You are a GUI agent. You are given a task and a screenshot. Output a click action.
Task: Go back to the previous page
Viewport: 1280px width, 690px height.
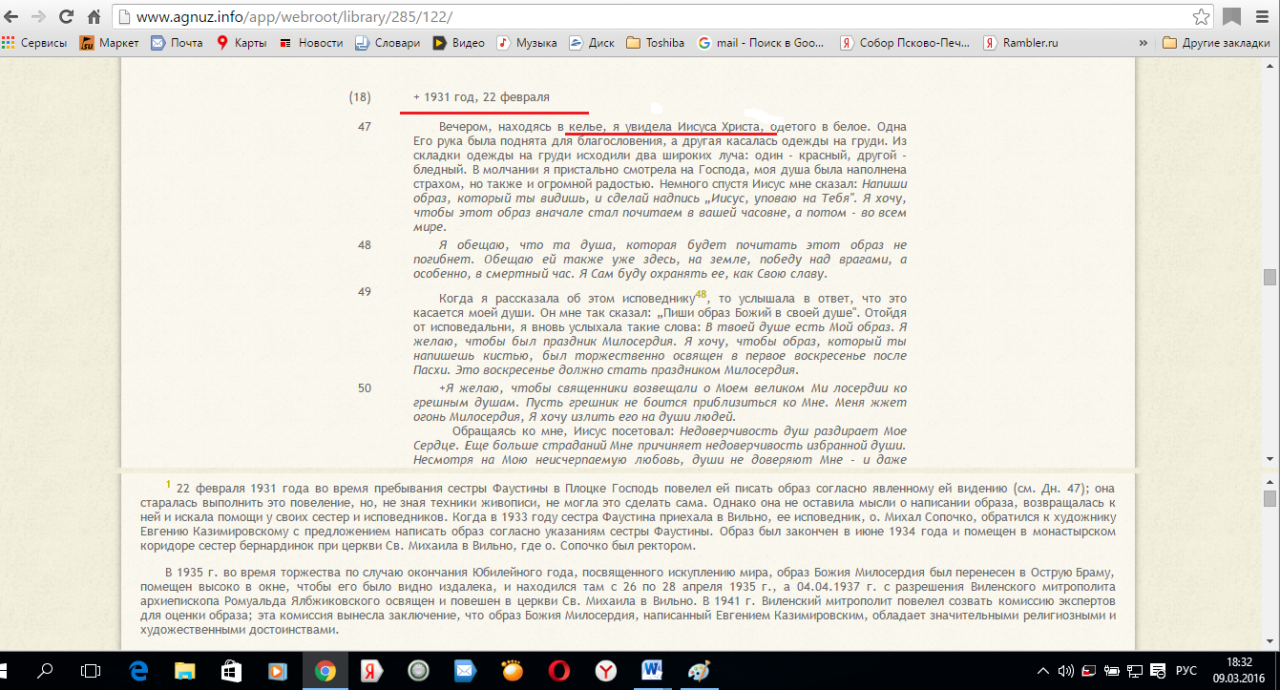tap(12, 17)
